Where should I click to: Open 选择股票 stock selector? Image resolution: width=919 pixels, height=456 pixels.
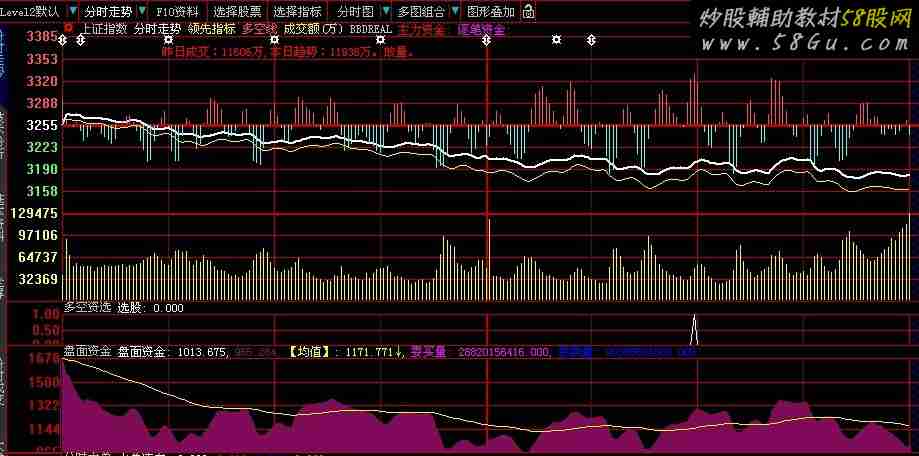point(237,11)
